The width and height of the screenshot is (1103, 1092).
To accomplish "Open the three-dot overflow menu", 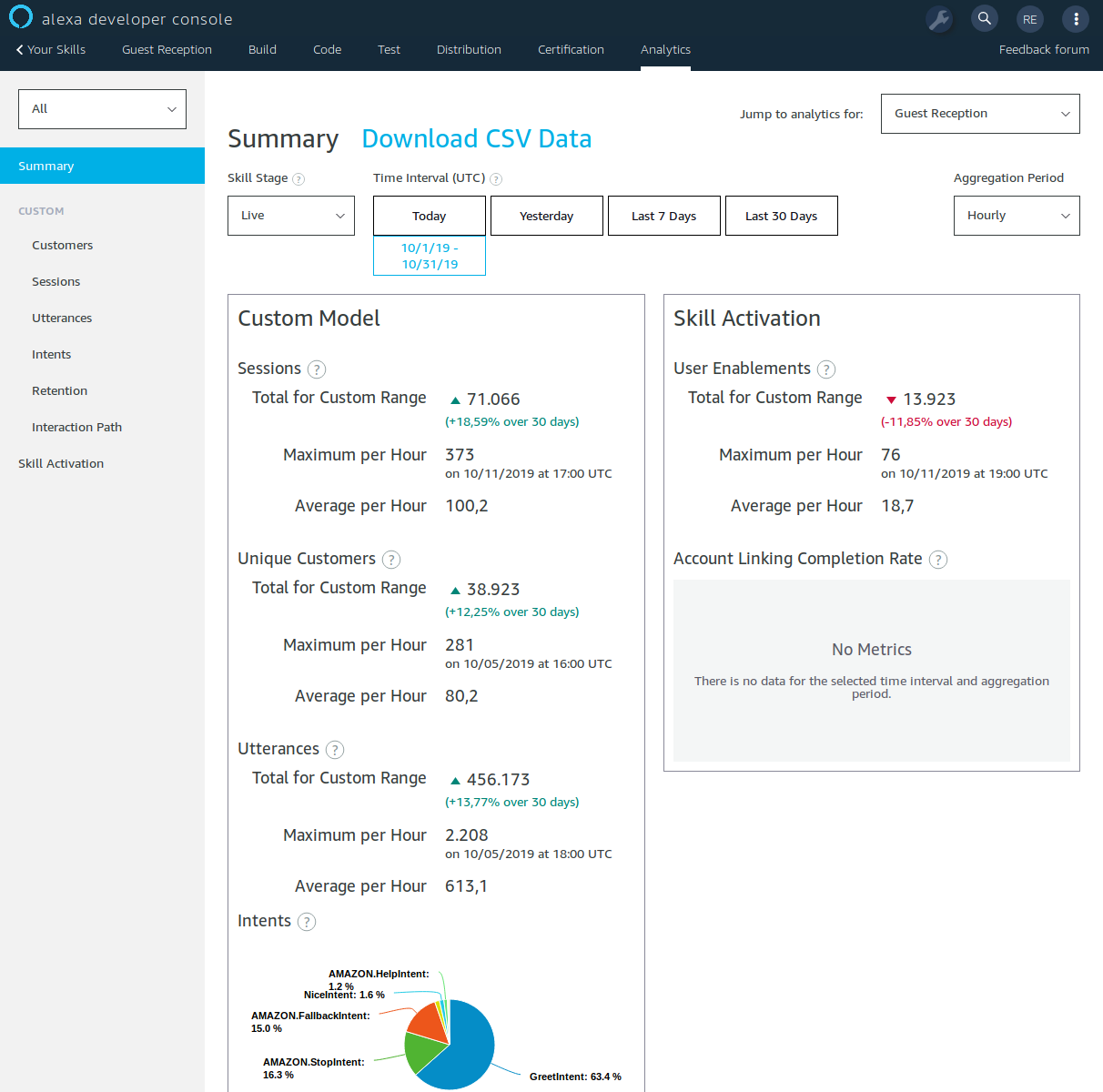I will [x=1075, y=18].
